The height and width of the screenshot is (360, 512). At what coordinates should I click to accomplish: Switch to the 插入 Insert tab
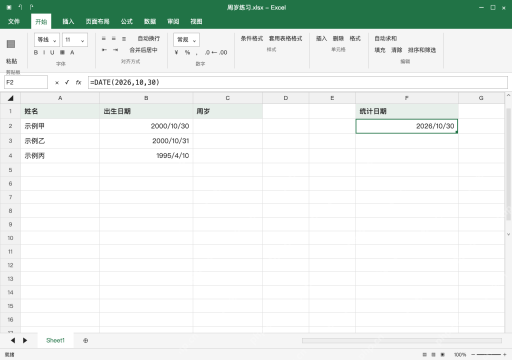point(68,21)
